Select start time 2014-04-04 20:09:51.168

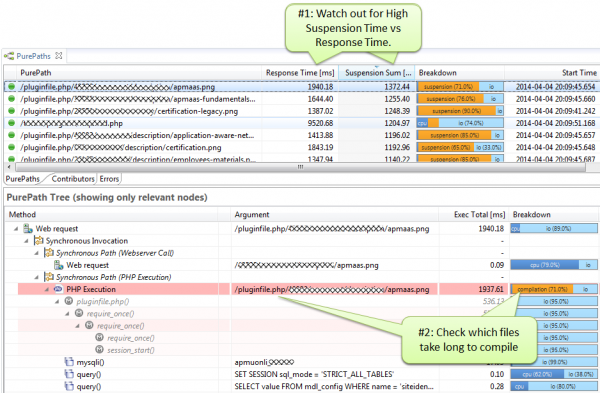click(555, 123)
